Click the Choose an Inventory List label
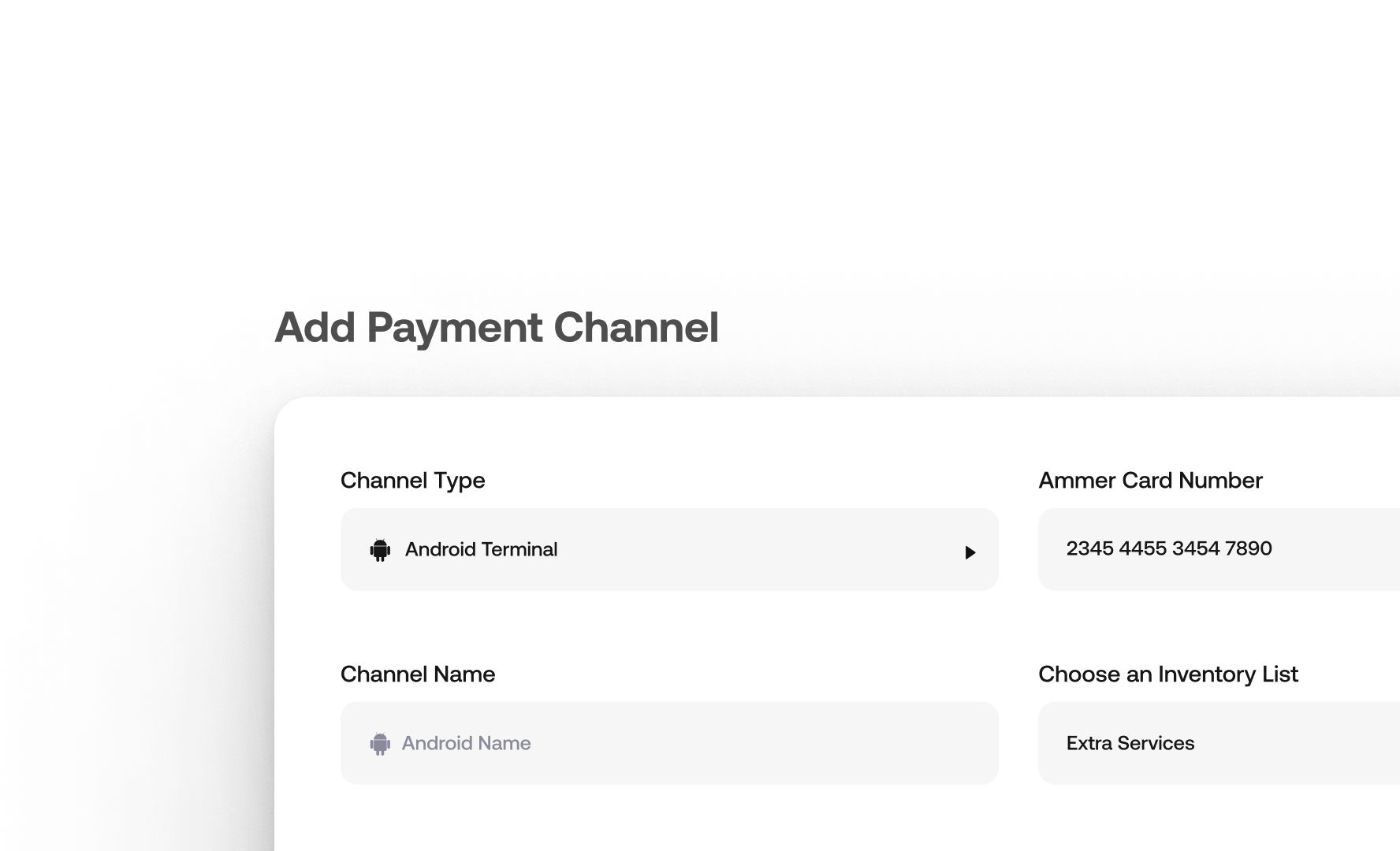The height and width of the screenshot is (851, 1400). pos(1167,674)
